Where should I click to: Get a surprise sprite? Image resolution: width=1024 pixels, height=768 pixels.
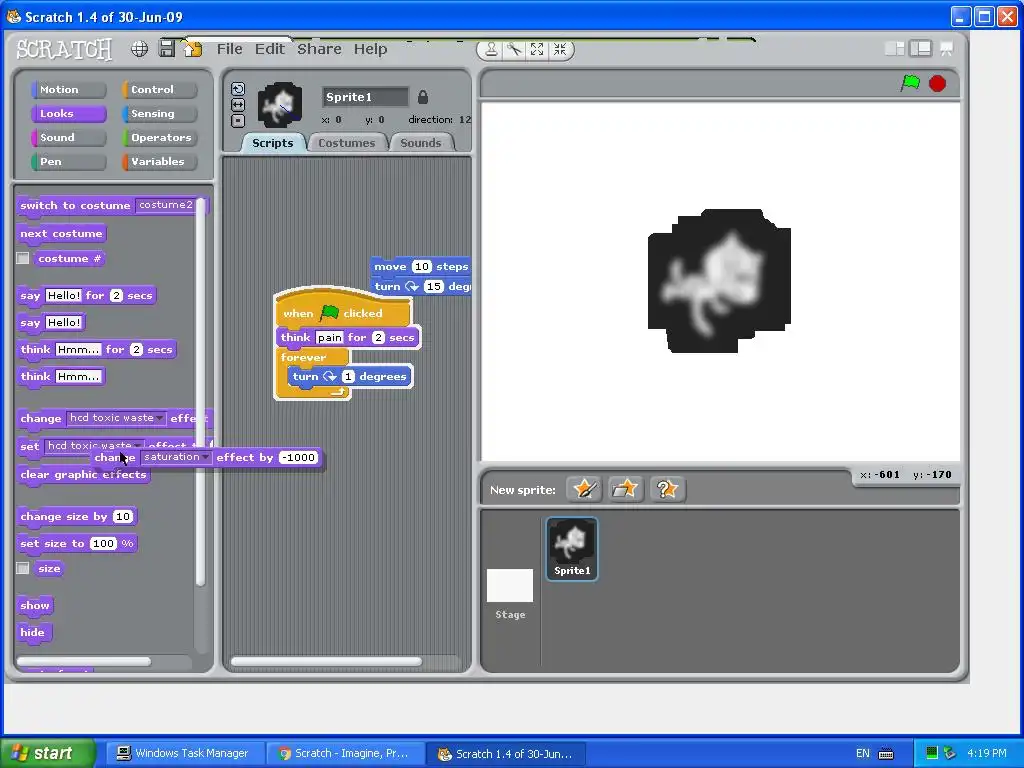pyautogui.click(x=666, y=489)
